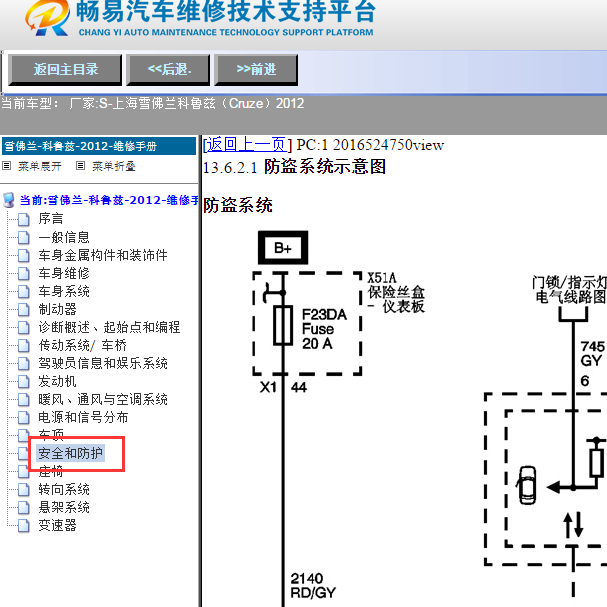
Task: Select 电源和信号分布 tree item
Action: (x=83, y=417)
